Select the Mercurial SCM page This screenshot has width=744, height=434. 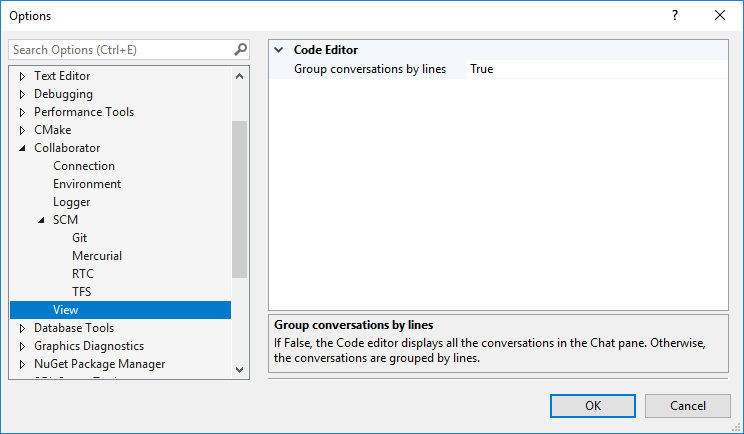97,256
